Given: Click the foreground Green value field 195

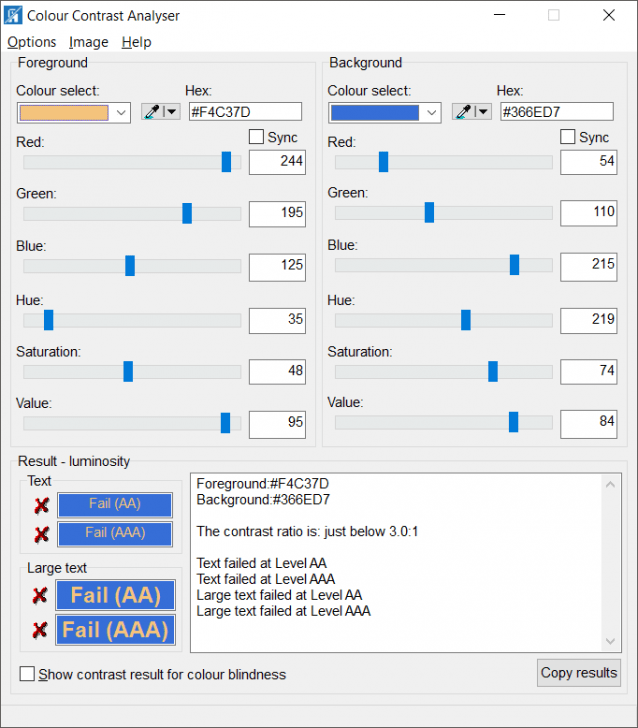Looking at the screenshot, I should click(x=277, y=214).
